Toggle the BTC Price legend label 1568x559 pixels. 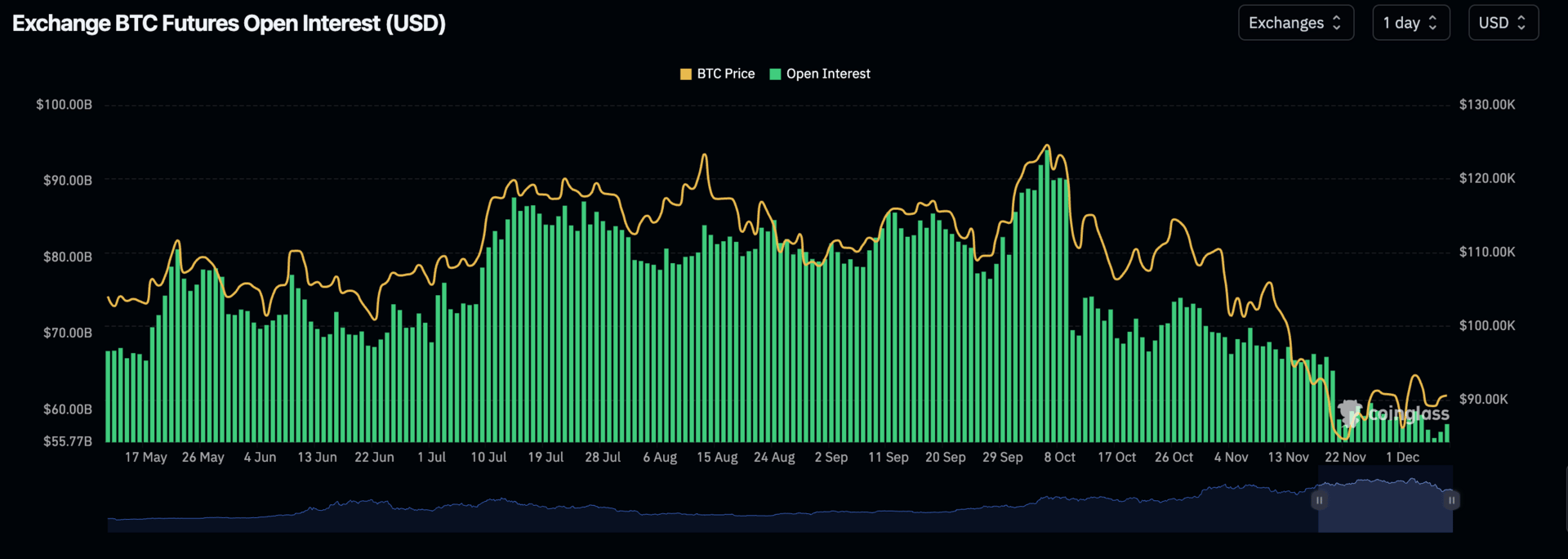coord(725,74)
